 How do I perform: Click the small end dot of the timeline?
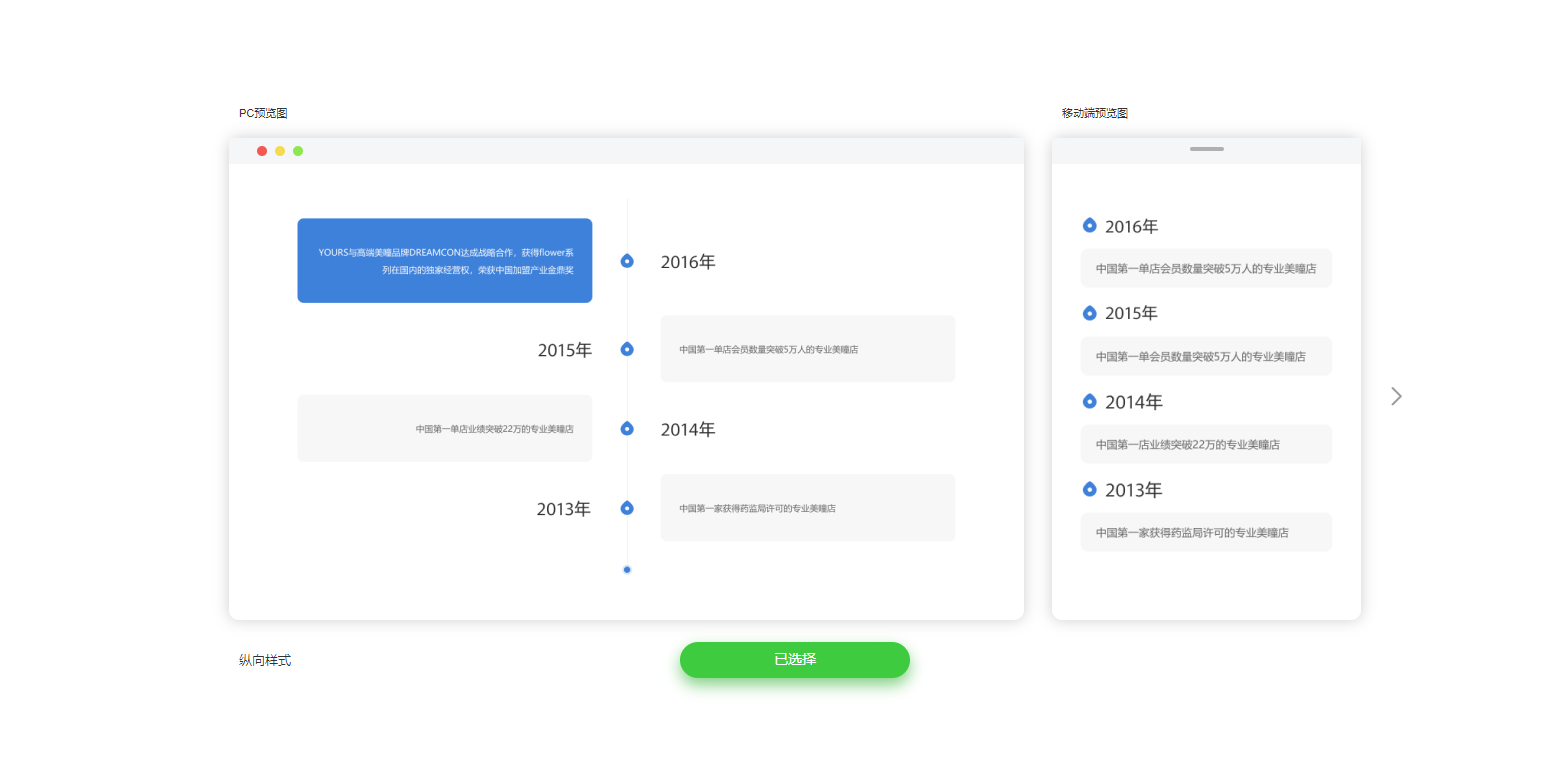pyautogui.click(x=627, y=569)
